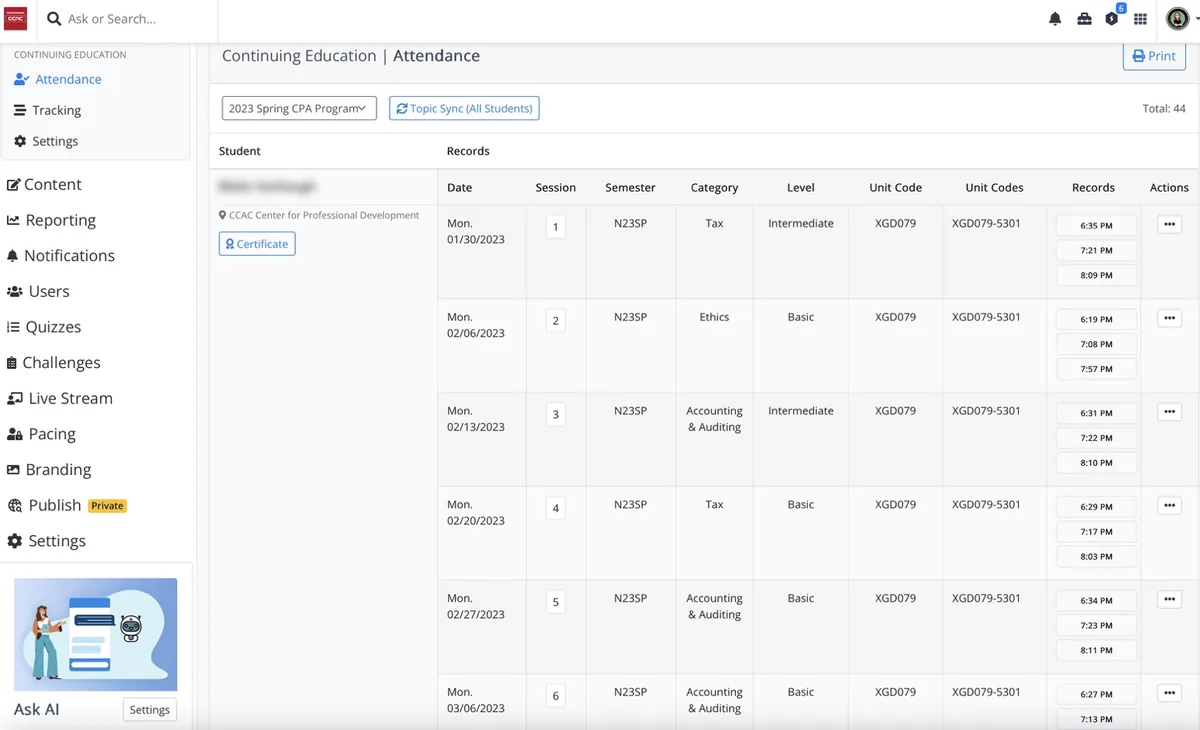Click the Print button
1200x730 pixels.
pyautogui.click(x=1154, y=56)
